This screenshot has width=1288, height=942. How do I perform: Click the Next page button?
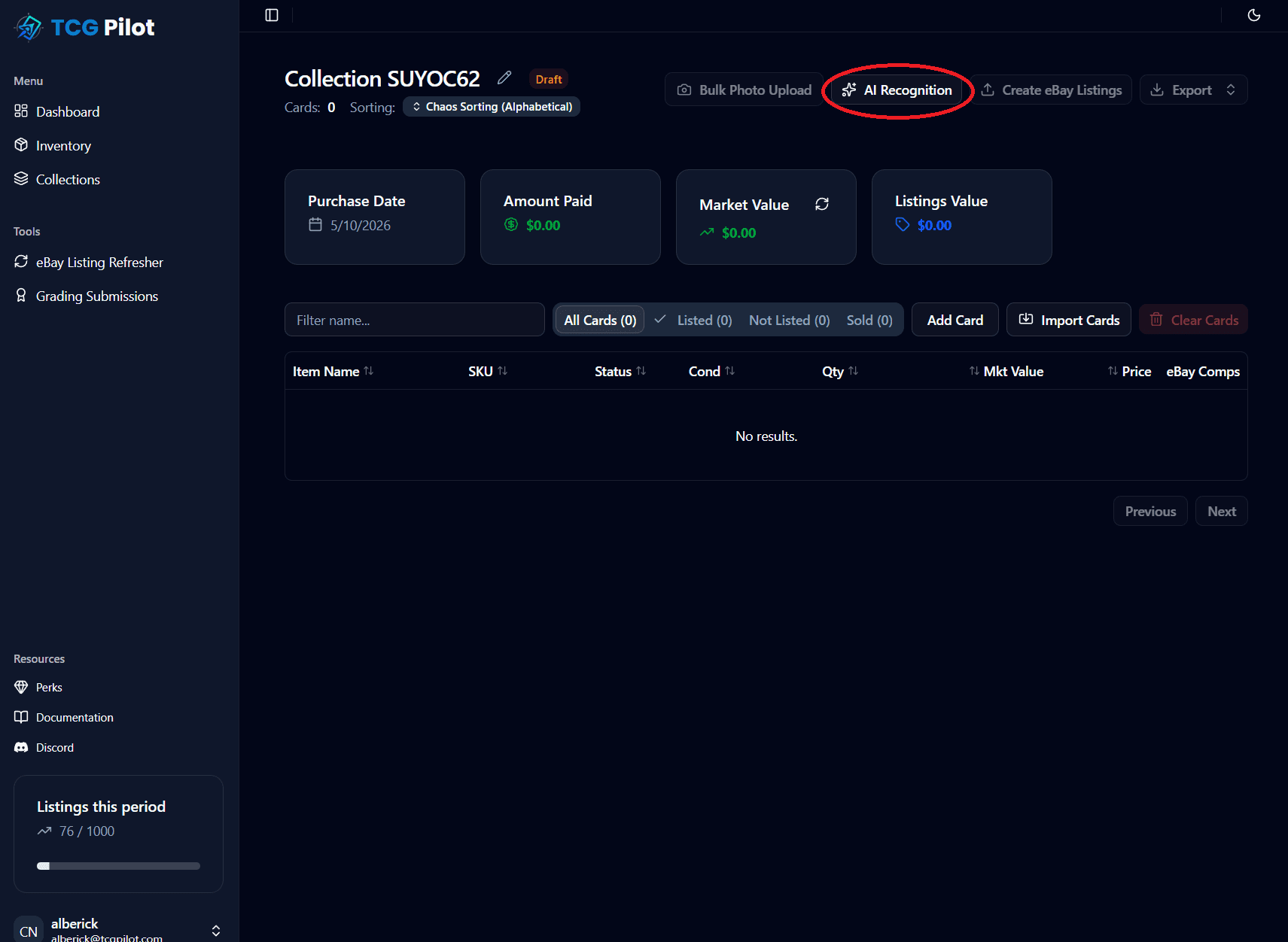click(1221, 511)
